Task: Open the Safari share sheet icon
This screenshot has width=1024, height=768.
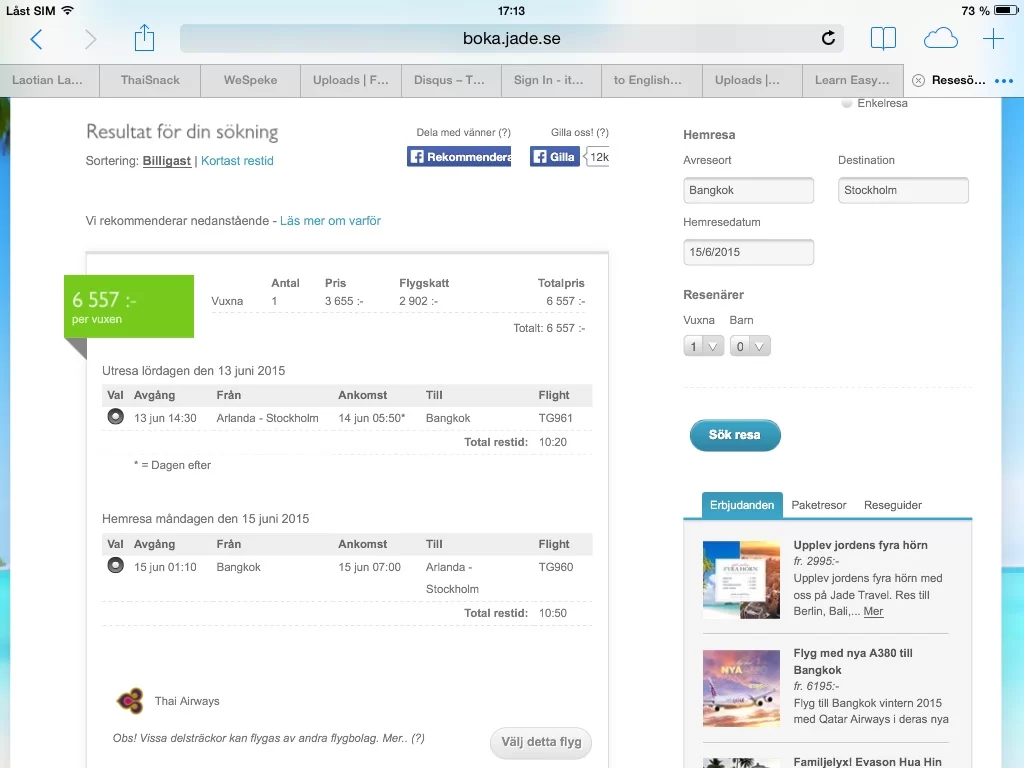Action: 145,38
